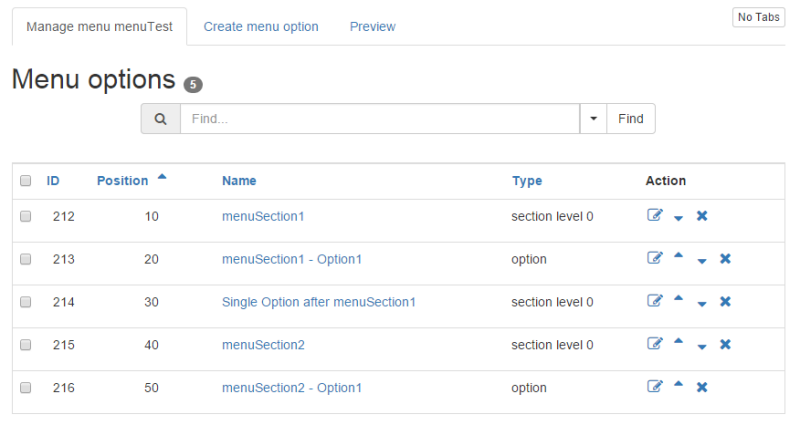Screen dimensions: 800x425
Task: Move menuSection2 - Option1 up
Action: pos(678,384)
